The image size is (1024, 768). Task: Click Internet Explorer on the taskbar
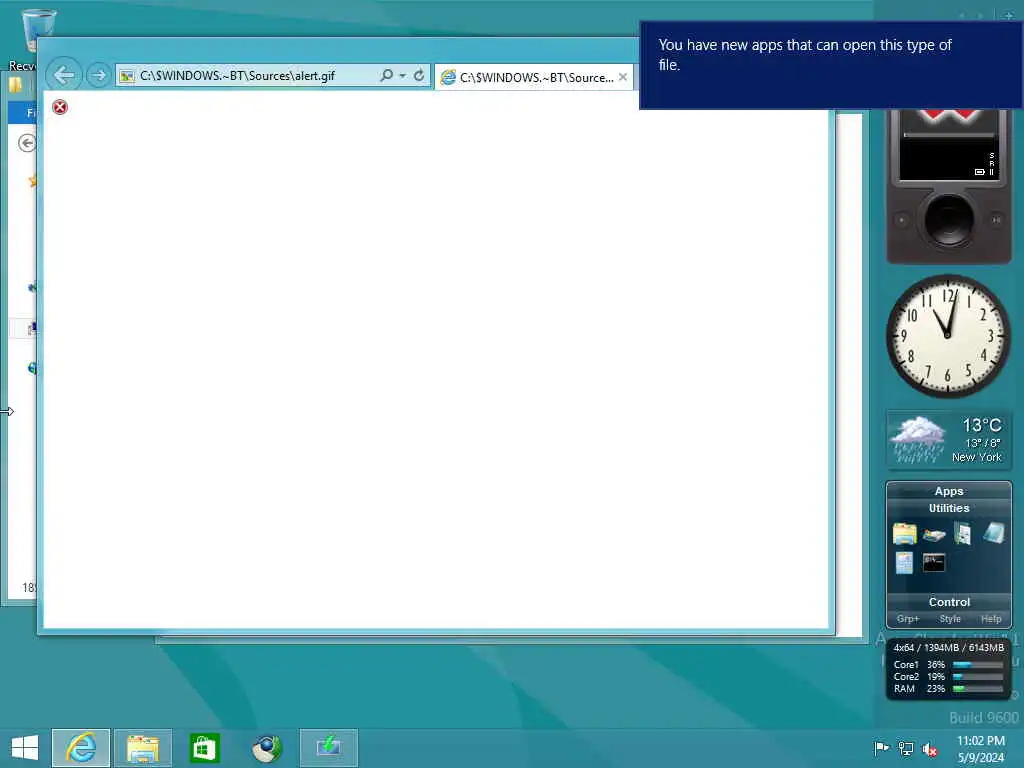pyautogui.click(x=81, y=748)
